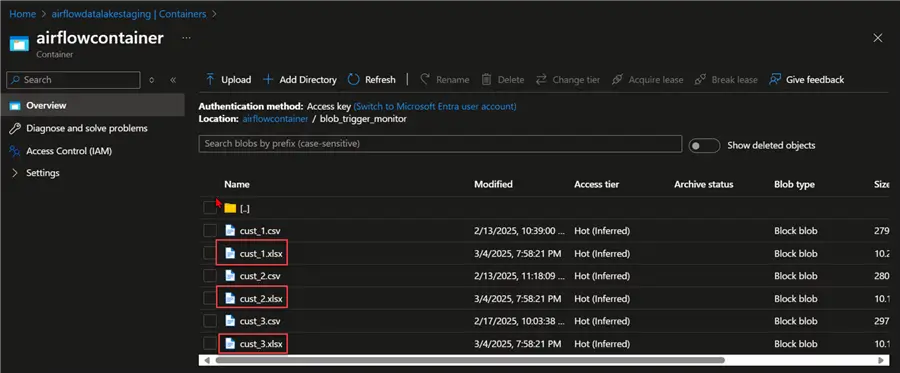Click the airflowcontainer container icon in the header

click(x=19, y=44)
